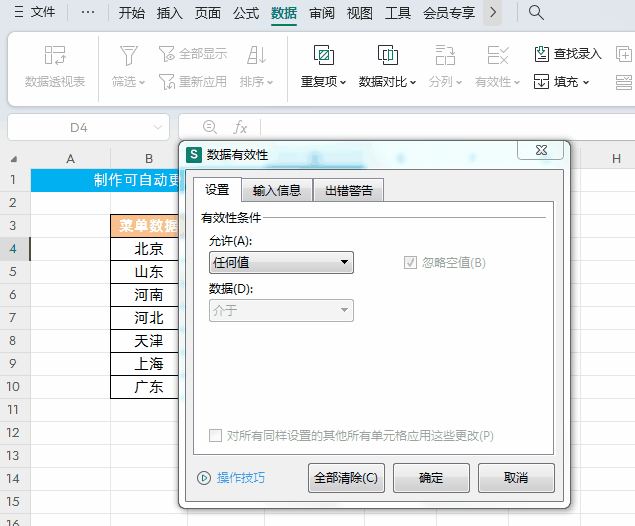Viewport: 635px width, 526px height.
Task: Open the 工具 ribbon tab
Action: click(x=398, y=13)
